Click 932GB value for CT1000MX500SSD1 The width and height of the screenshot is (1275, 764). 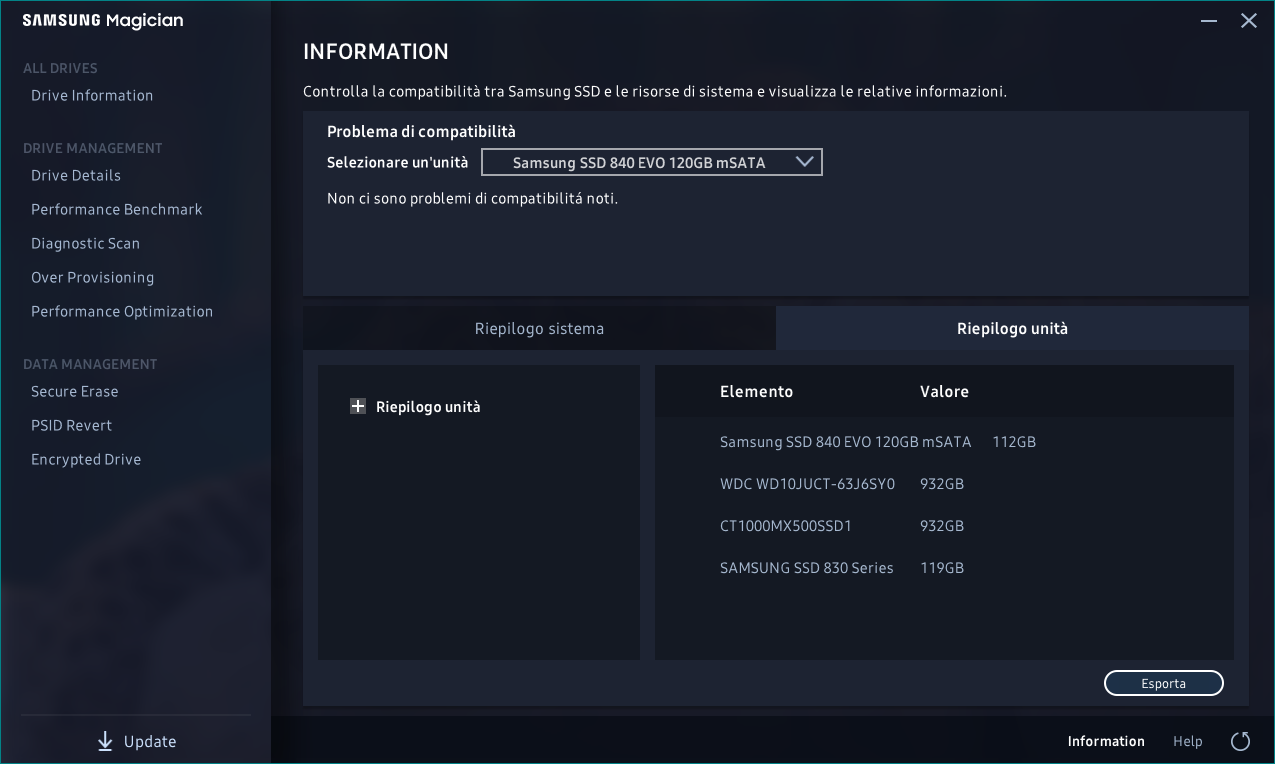[942, 525]
